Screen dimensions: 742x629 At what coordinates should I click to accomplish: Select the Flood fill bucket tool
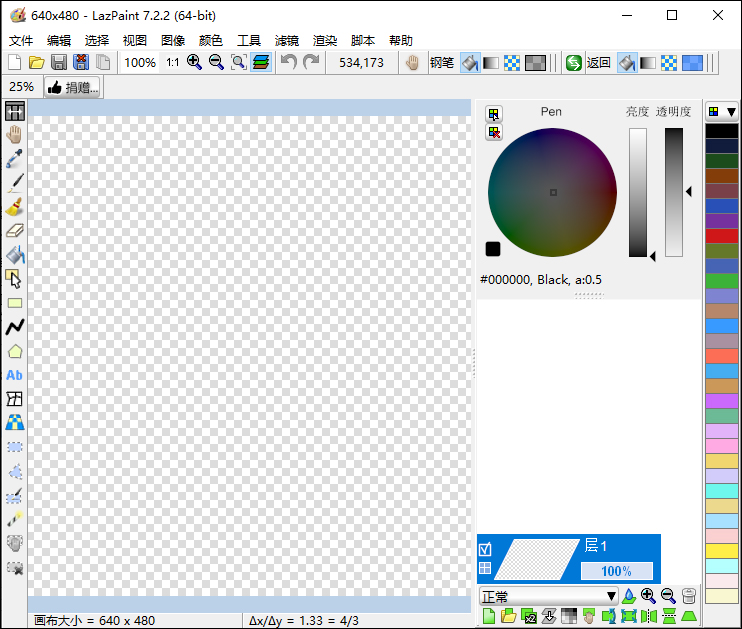tap(15, 255)
